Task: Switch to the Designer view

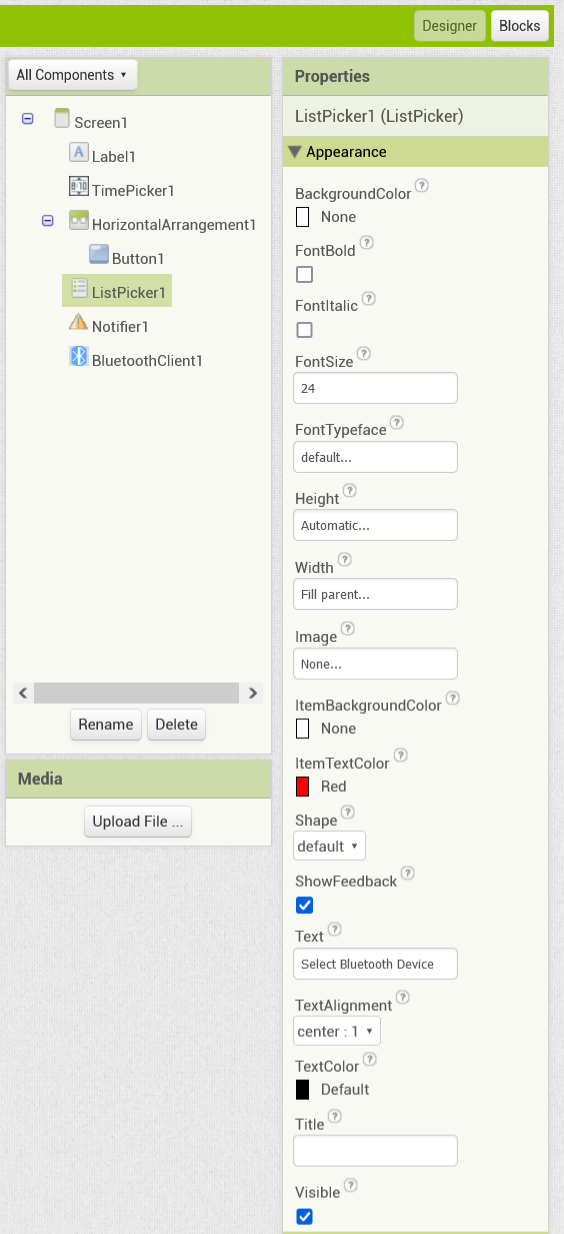Action: pos(450,26)
